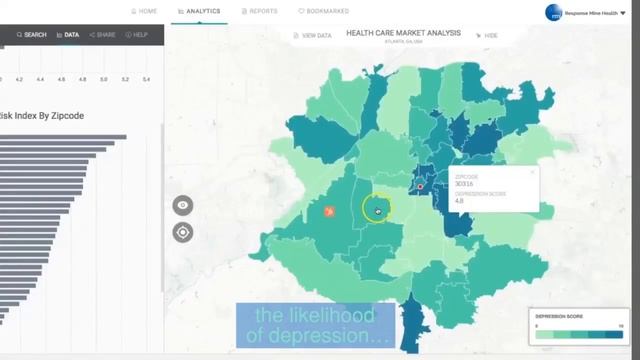Select the darkest blue legend swatch
The width and height of the screenshot is (640, 360).
pos(614,335)
